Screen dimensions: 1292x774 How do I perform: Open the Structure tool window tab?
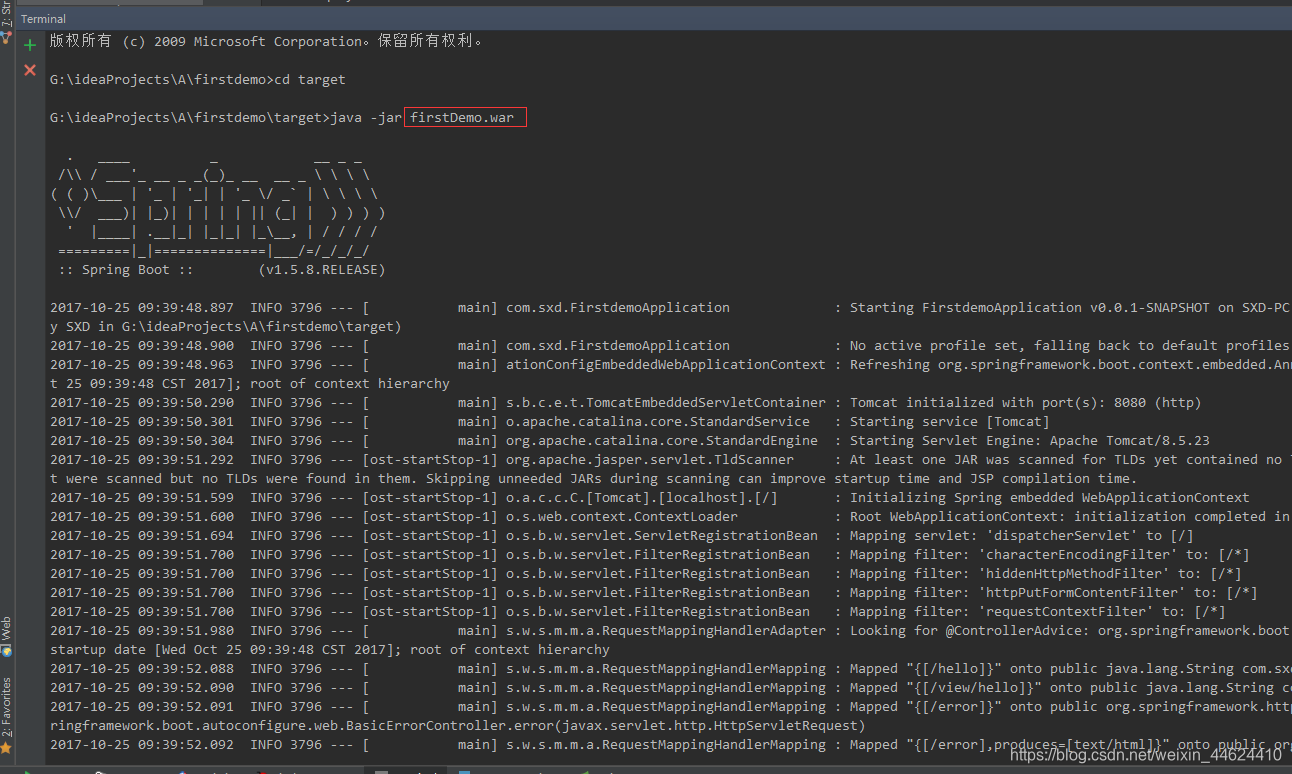point(6,22)
